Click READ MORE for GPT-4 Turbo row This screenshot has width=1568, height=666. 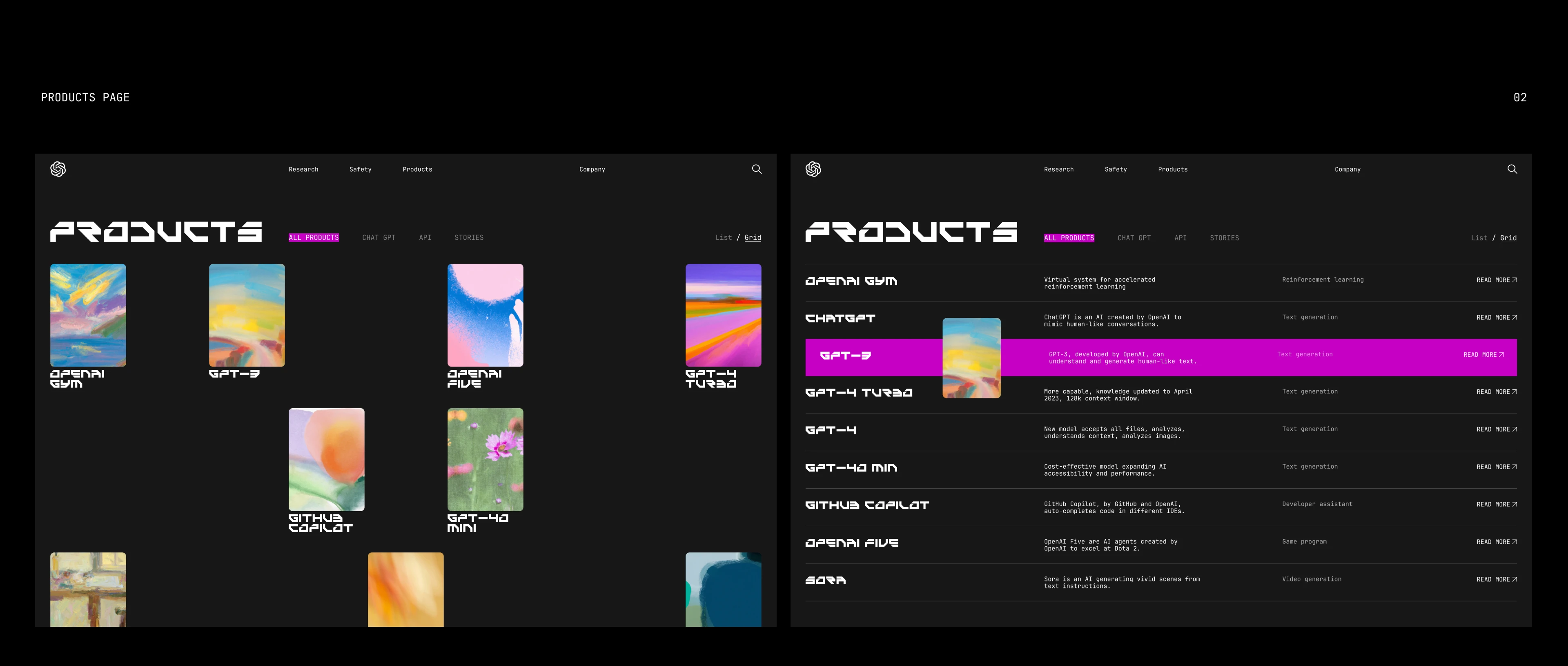tap(1496, 392)
